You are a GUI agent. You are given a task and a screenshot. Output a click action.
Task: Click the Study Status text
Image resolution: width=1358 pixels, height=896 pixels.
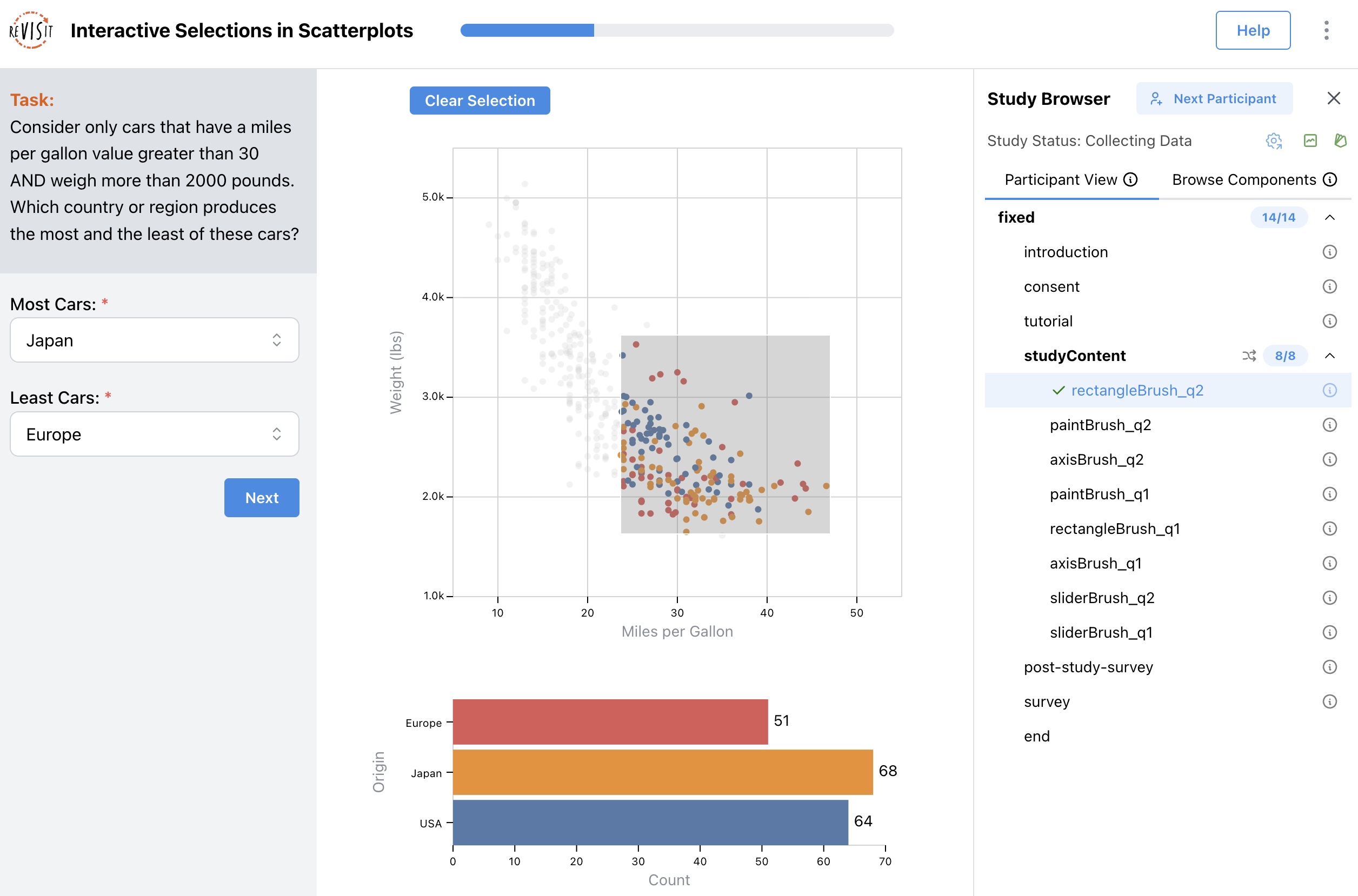[1089, 141]
